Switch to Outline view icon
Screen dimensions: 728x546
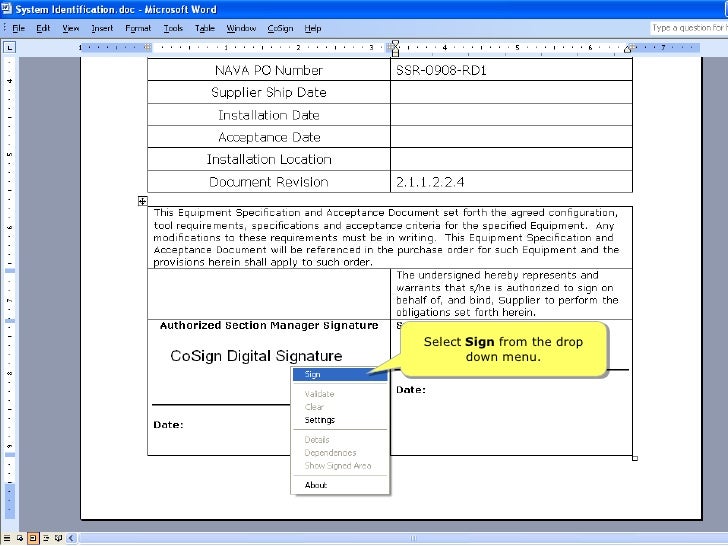[46, 538]
